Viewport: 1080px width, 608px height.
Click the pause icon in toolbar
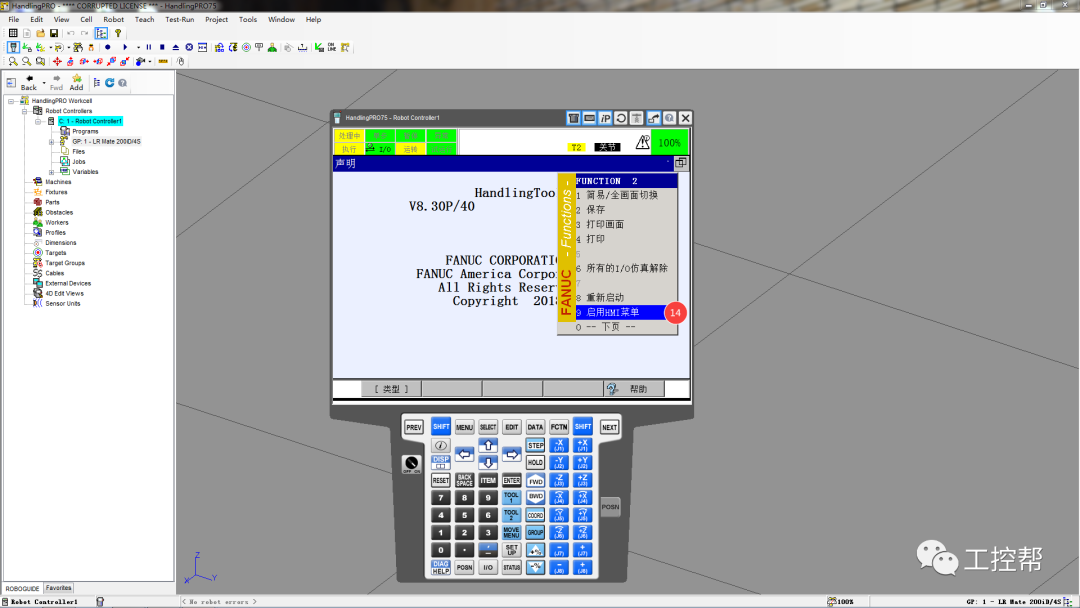[149, 48]
